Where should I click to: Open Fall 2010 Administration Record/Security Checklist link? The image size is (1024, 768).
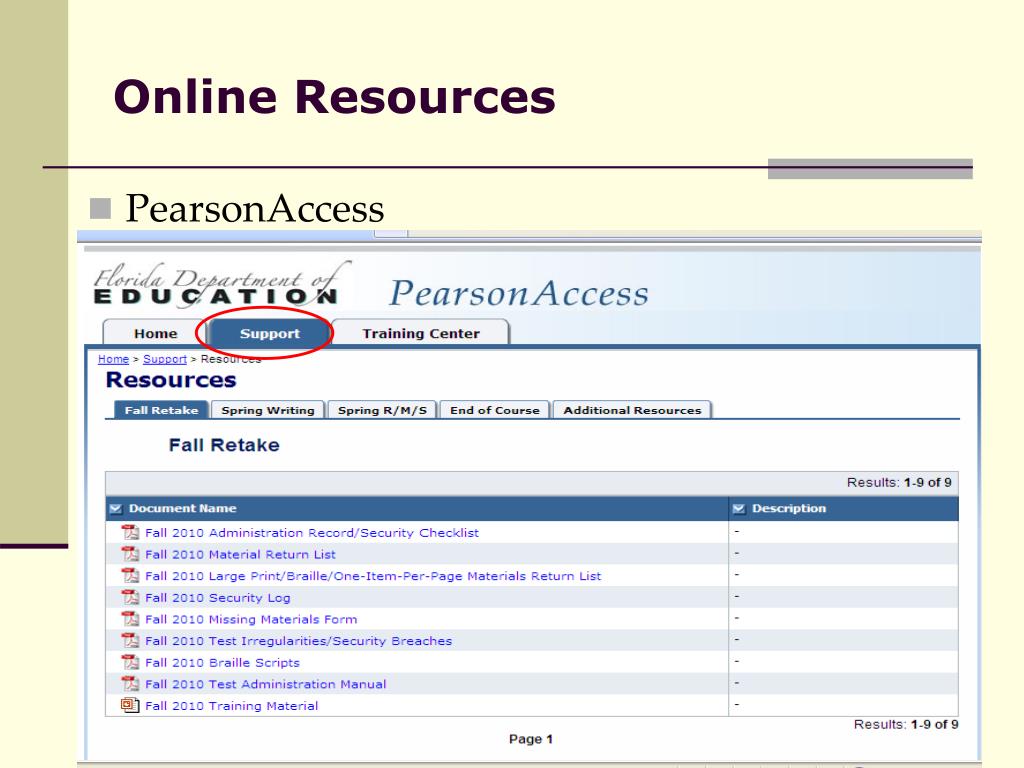click(312, 533)
